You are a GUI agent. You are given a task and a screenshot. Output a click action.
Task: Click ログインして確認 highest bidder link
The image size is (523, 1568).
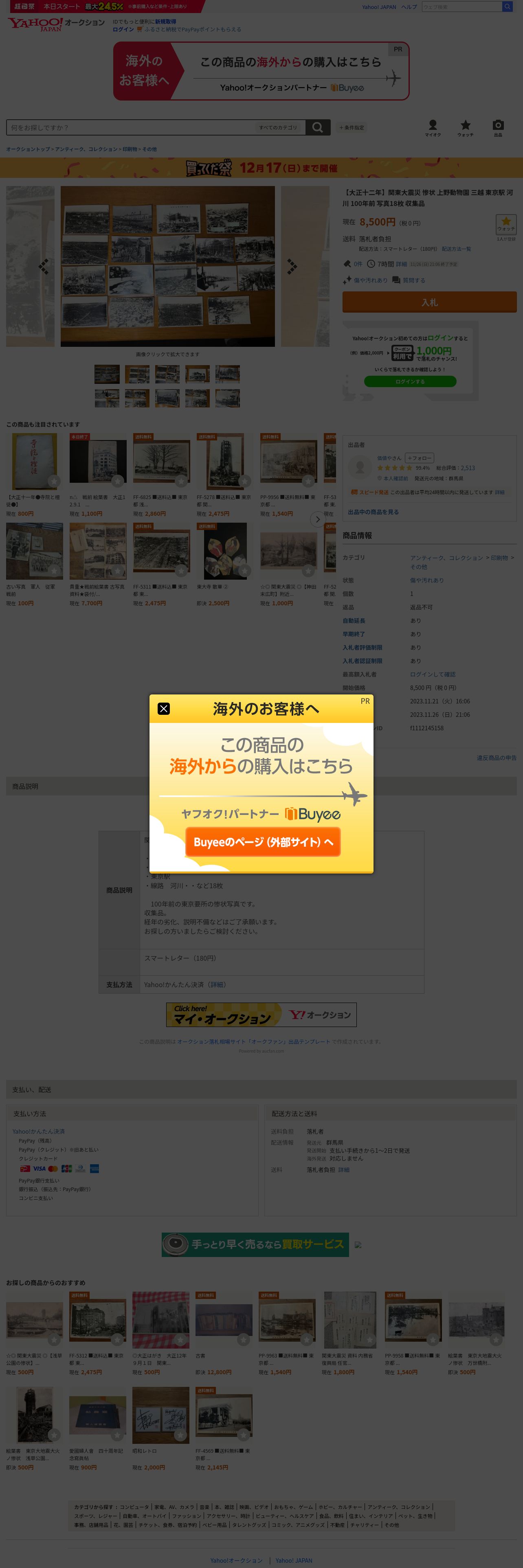coord(432,674)
